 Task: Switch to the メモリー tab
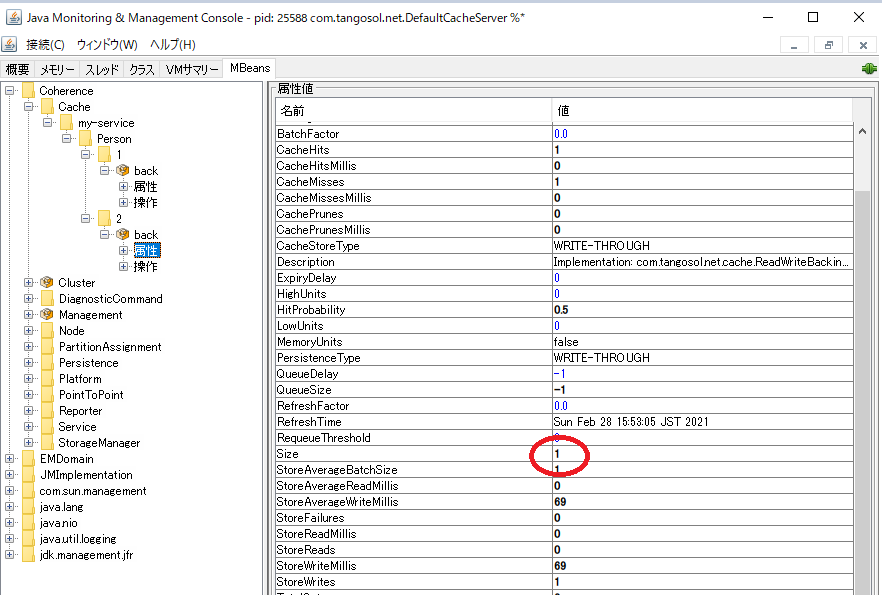coord(57,69)
